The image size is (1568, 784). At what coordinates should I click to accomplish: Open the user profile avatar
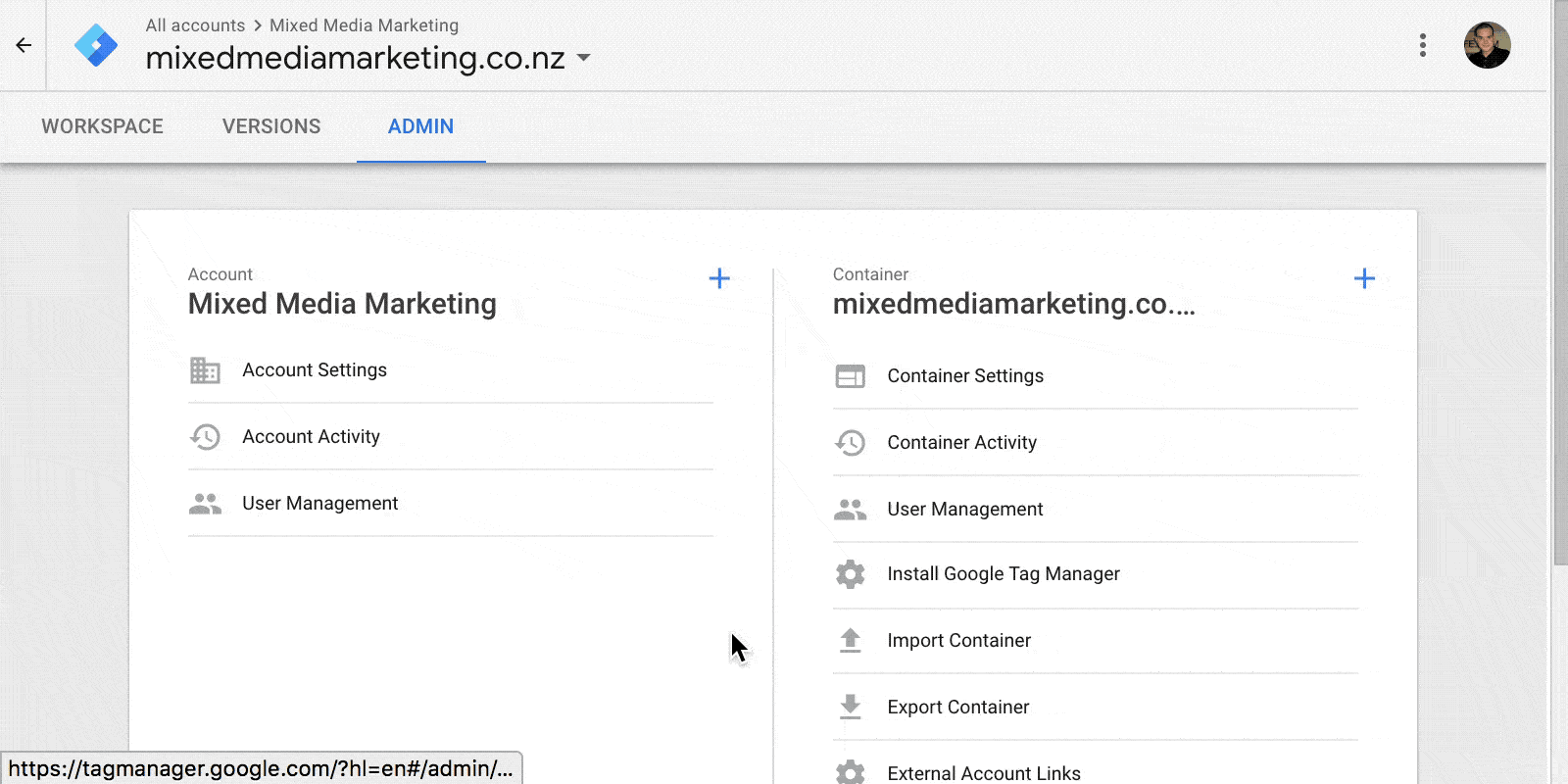1487,45
